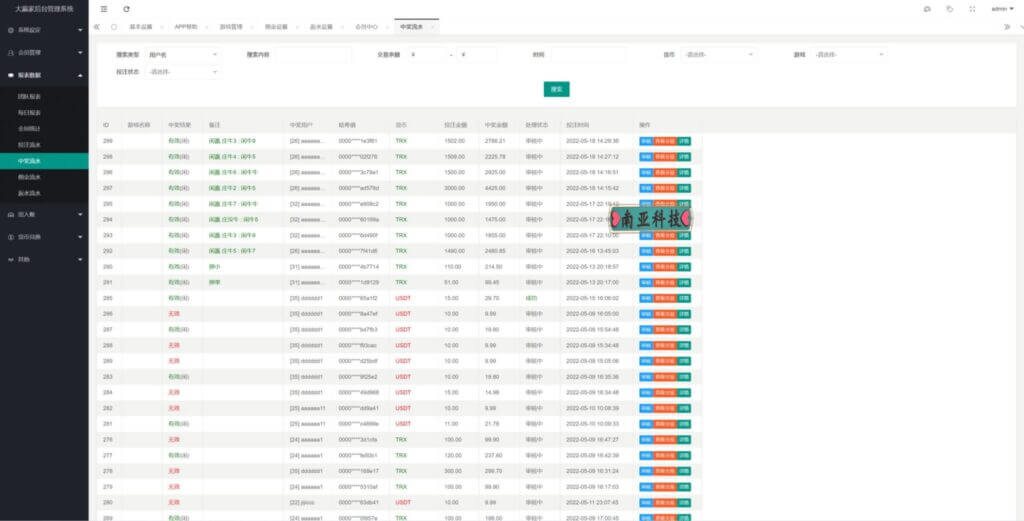Open the 每日报表 sidebar submenu item
This screenshot has height=521, width=1024.
[x=44, y=113]
